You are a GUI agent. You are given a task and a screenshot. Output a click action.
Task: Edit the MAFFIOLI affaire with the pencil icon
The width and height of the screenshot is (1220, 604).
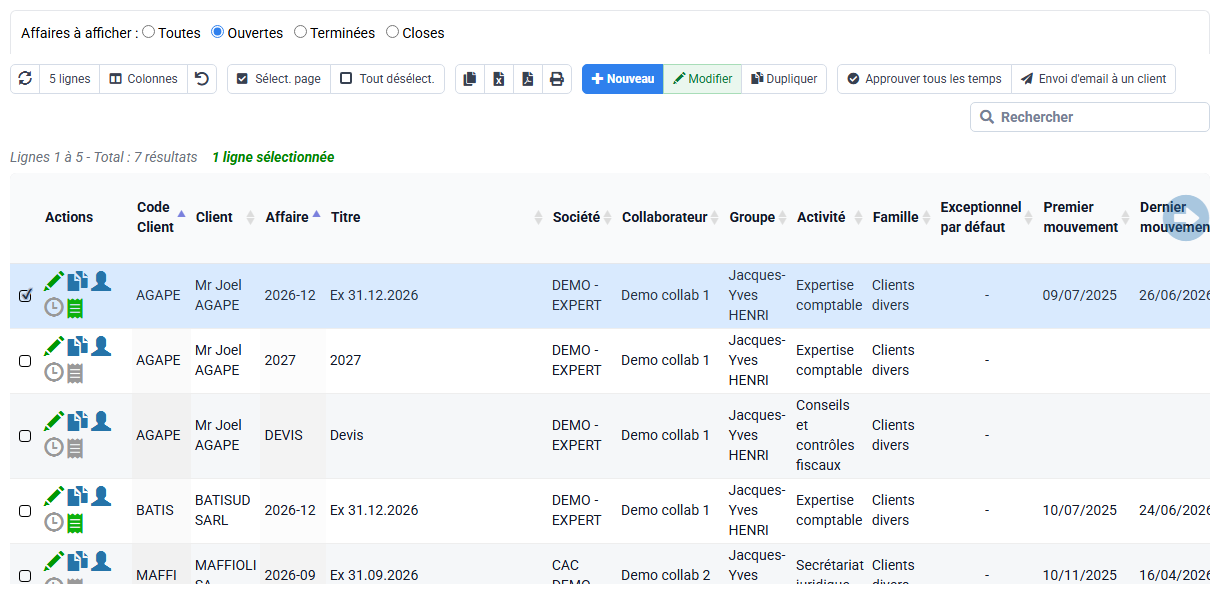54,561
